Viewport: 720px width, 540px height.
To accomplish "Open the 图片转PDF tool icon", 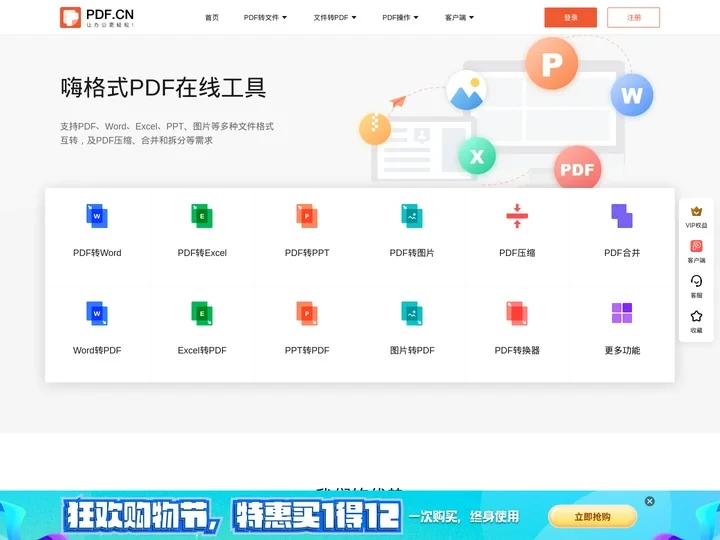I will pyautogui.click(x=412, y=313).
